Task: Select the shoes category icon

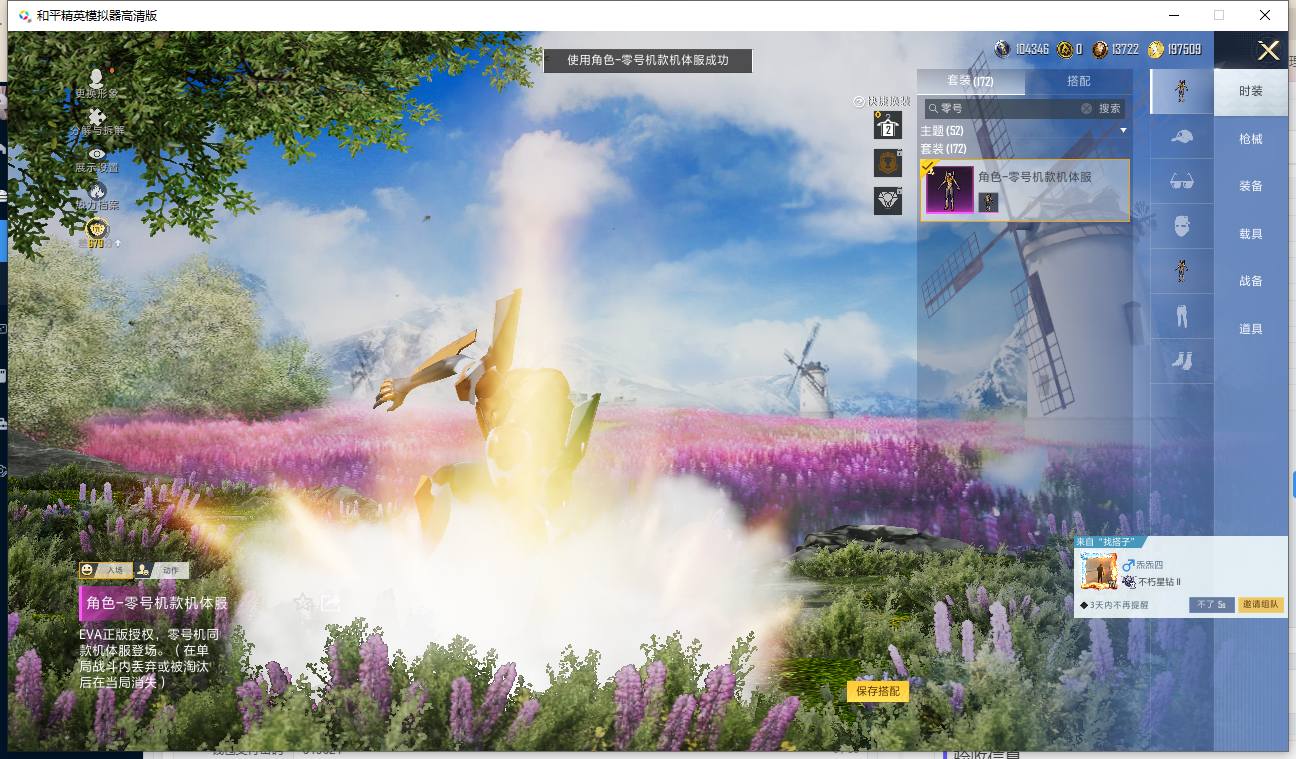Action: [x=1182, y=361]
